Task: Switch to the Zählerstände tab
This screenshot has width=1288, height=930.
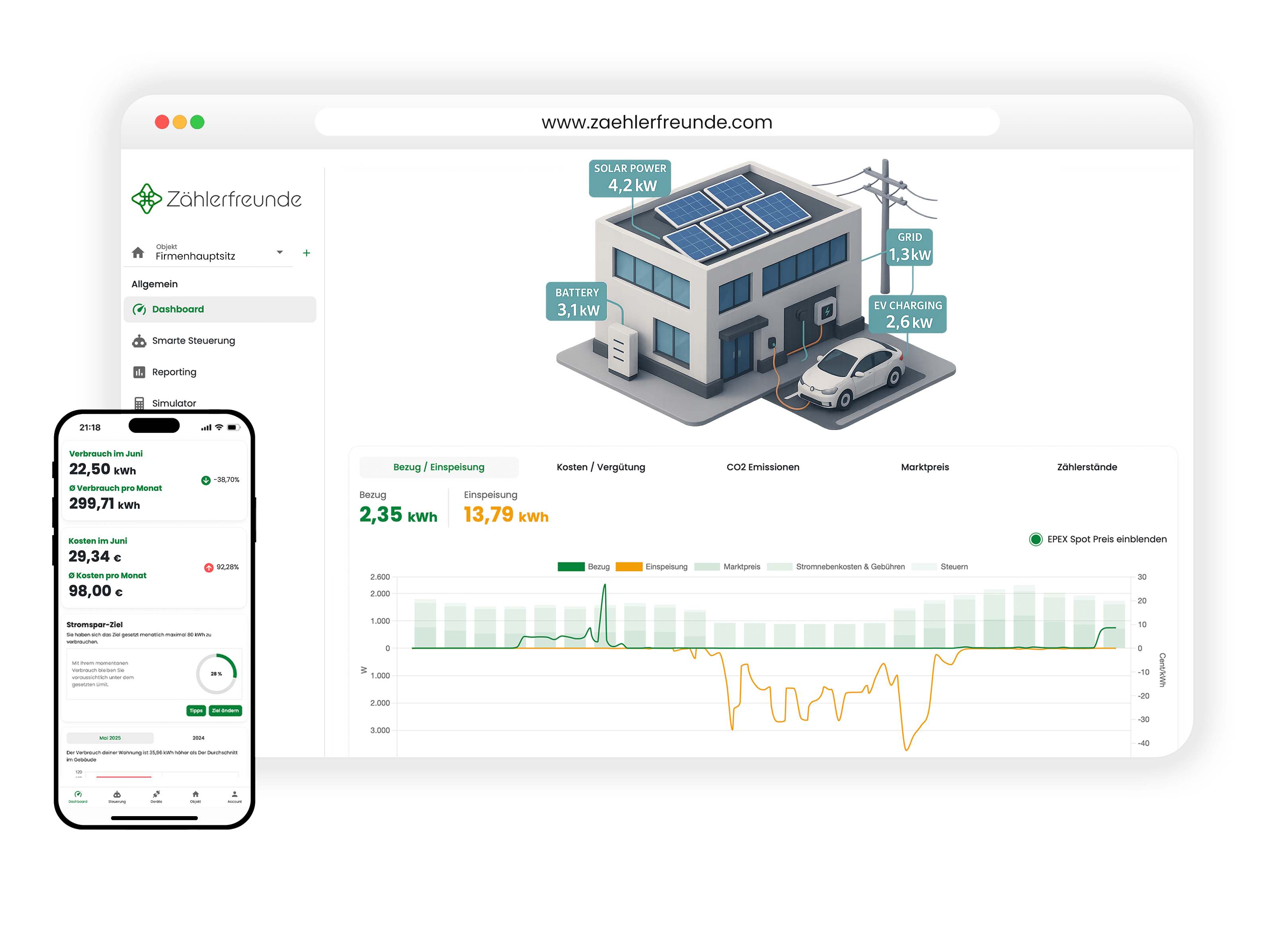Action: pos(1087,467)
